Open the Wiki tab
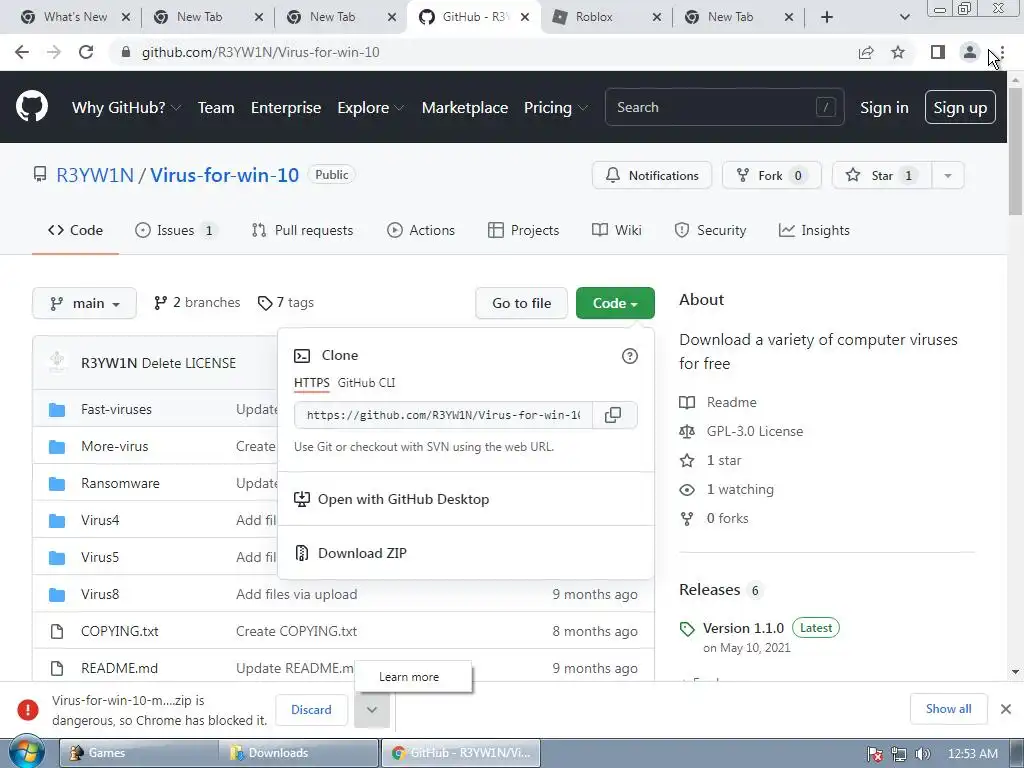Screen dimensions: 1024x768 [x=616, y=231]
